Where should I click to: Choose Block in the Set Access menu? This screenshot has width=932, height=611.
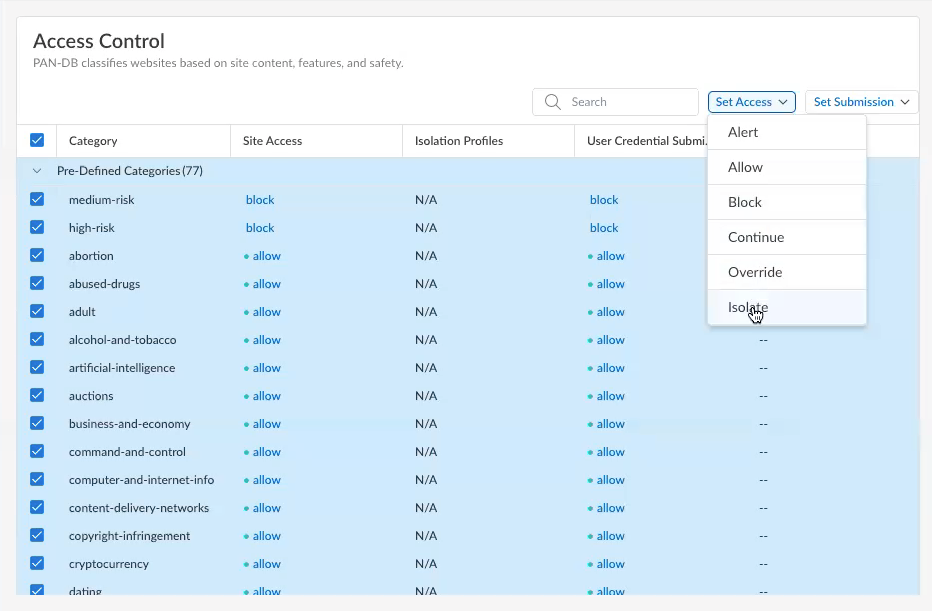(745, 202)
